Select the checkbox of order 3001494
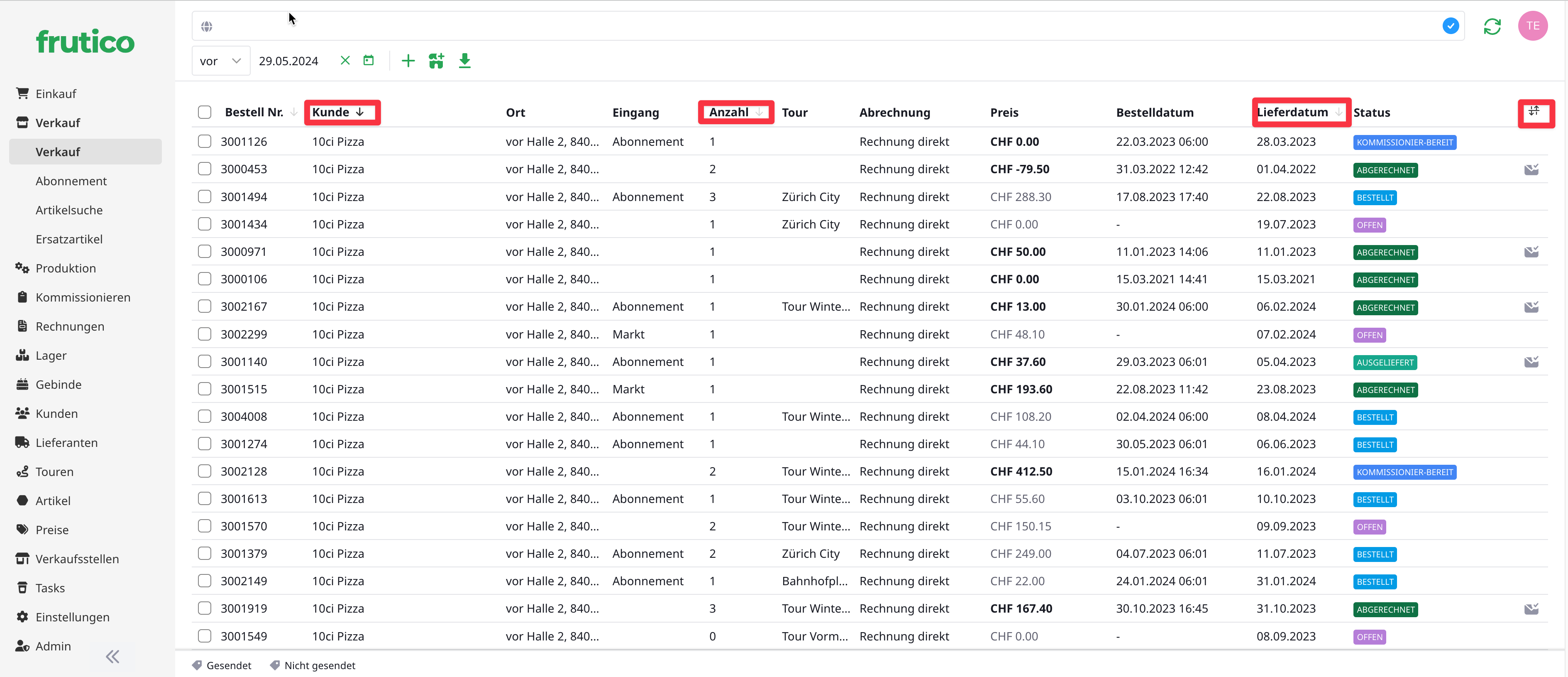1568x677 pixels. [205, 197]
